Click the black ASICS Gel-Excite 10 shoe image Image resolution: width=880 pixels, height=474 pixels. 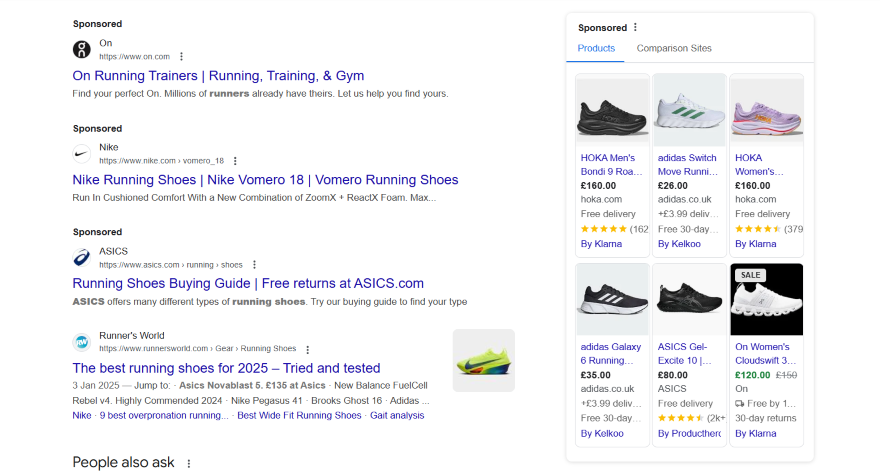[x=690, y=300]
